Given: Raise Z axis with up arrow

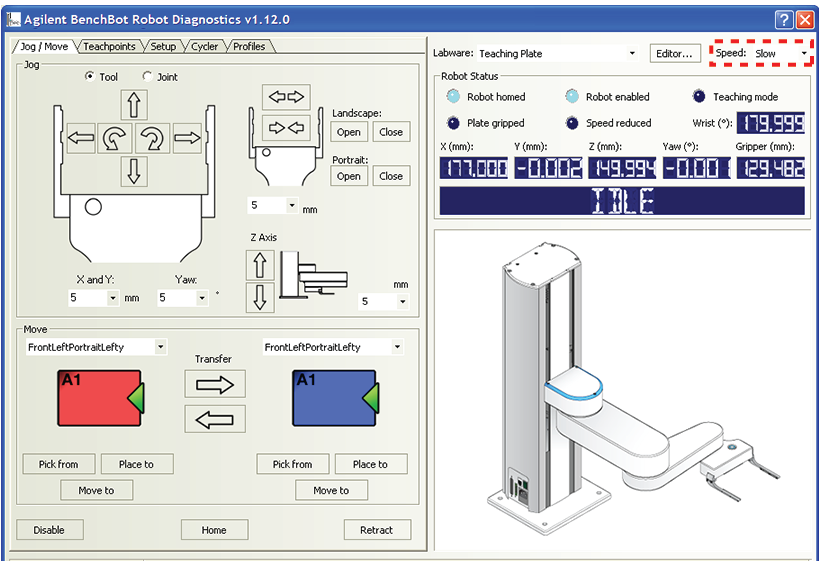Looking at the screenshot, I should [x=260, y=264].
